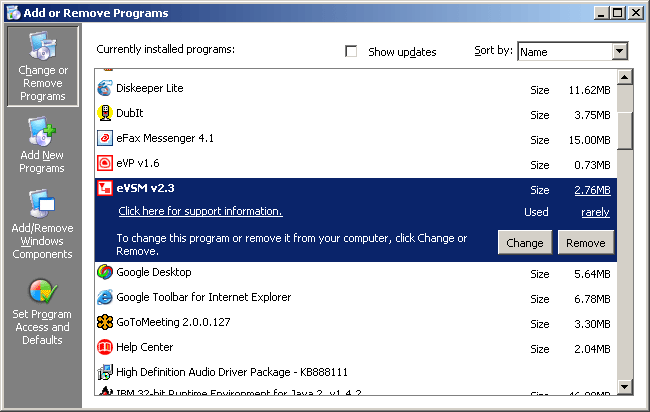The height and width of the screenshot is (412, 650).
Task: Click the DubIt microphone icon
Action: (105, 113)
